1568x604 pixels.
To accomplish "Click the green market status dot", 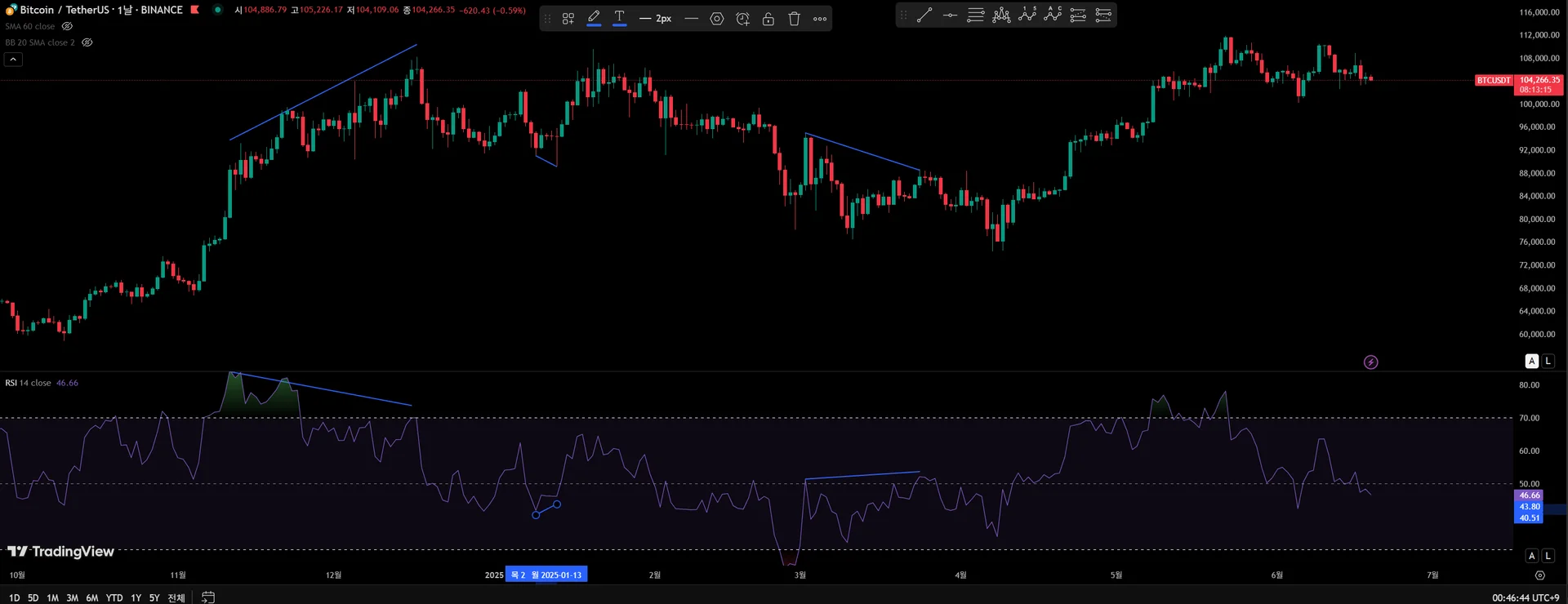I will click(217, 10).
